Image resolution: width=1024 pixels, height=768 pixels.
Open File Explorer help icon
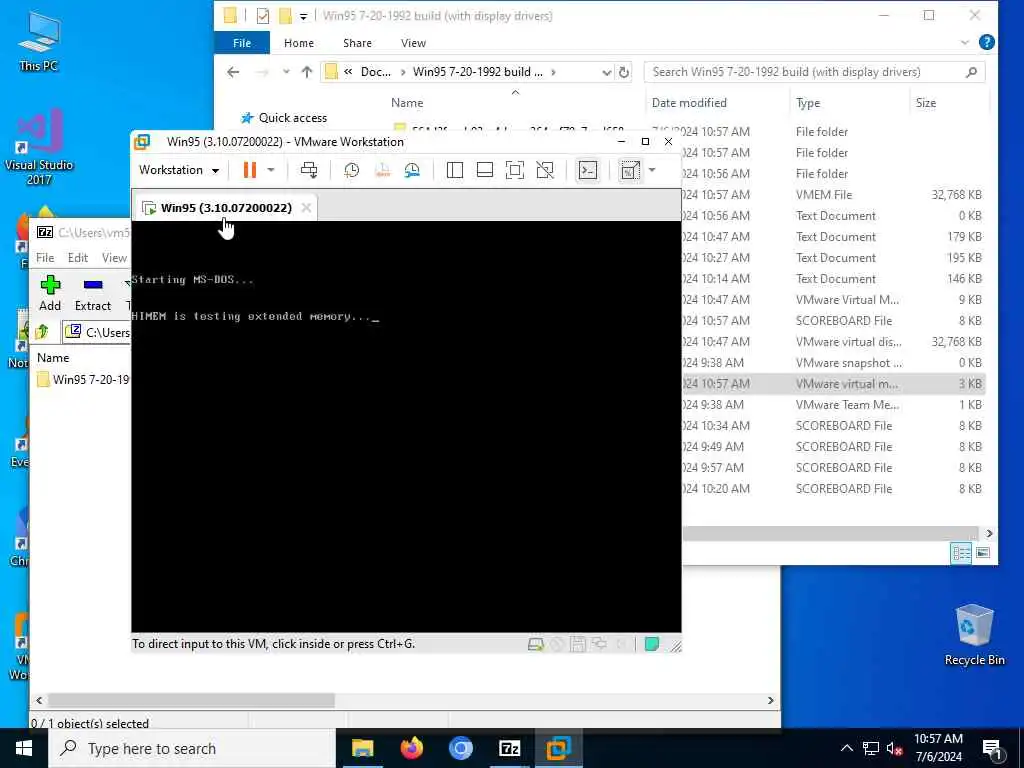coord(987,42)
